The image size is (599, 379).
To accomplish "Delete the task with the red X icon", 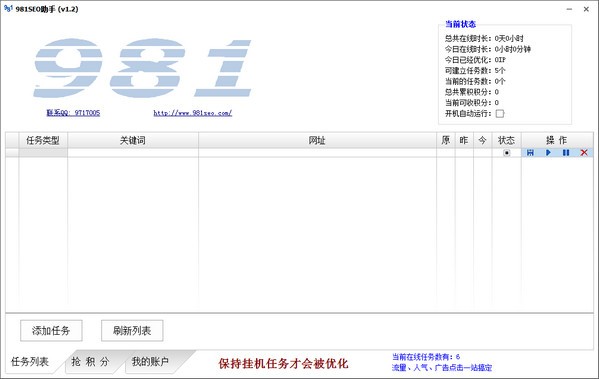I will pyautogui.click(x=584, y=153).
